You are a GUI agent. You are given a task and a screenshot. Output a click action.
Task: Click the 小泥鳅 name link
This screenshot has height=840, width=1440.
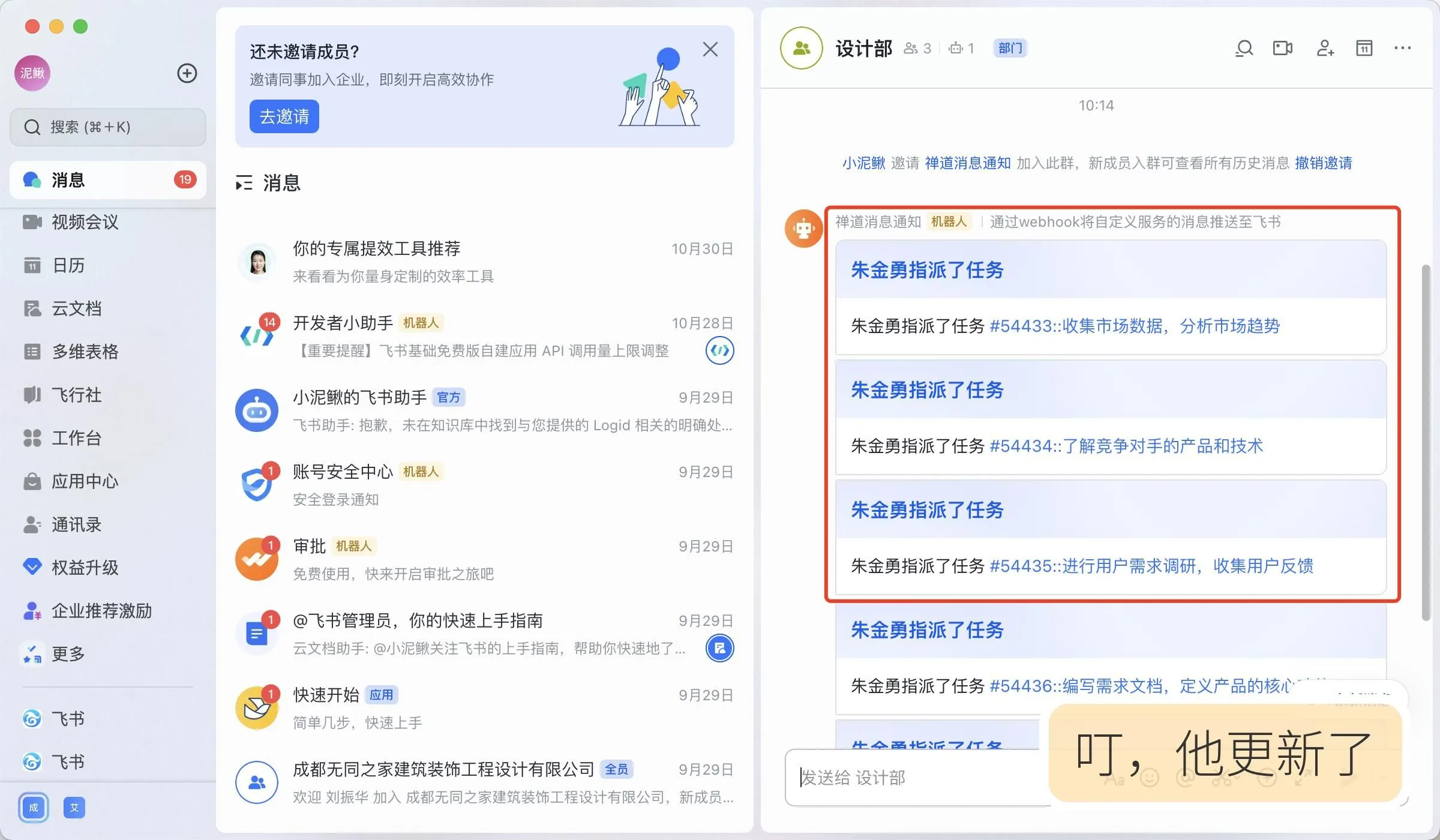pos(864,163)
